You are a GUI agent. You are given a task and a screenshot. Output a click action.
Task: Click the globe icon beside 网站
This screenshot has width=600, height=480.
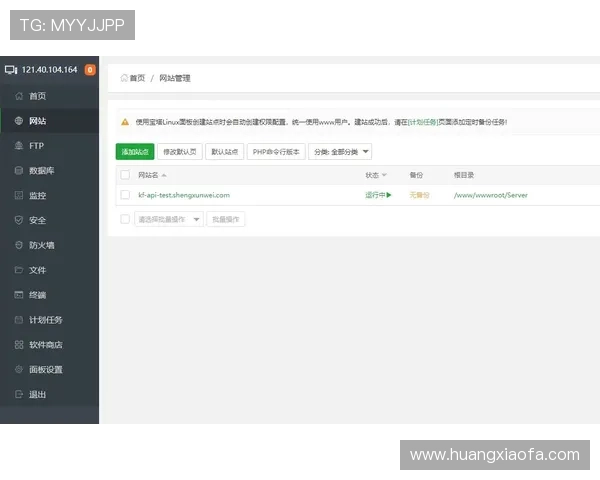click(19, 121)
